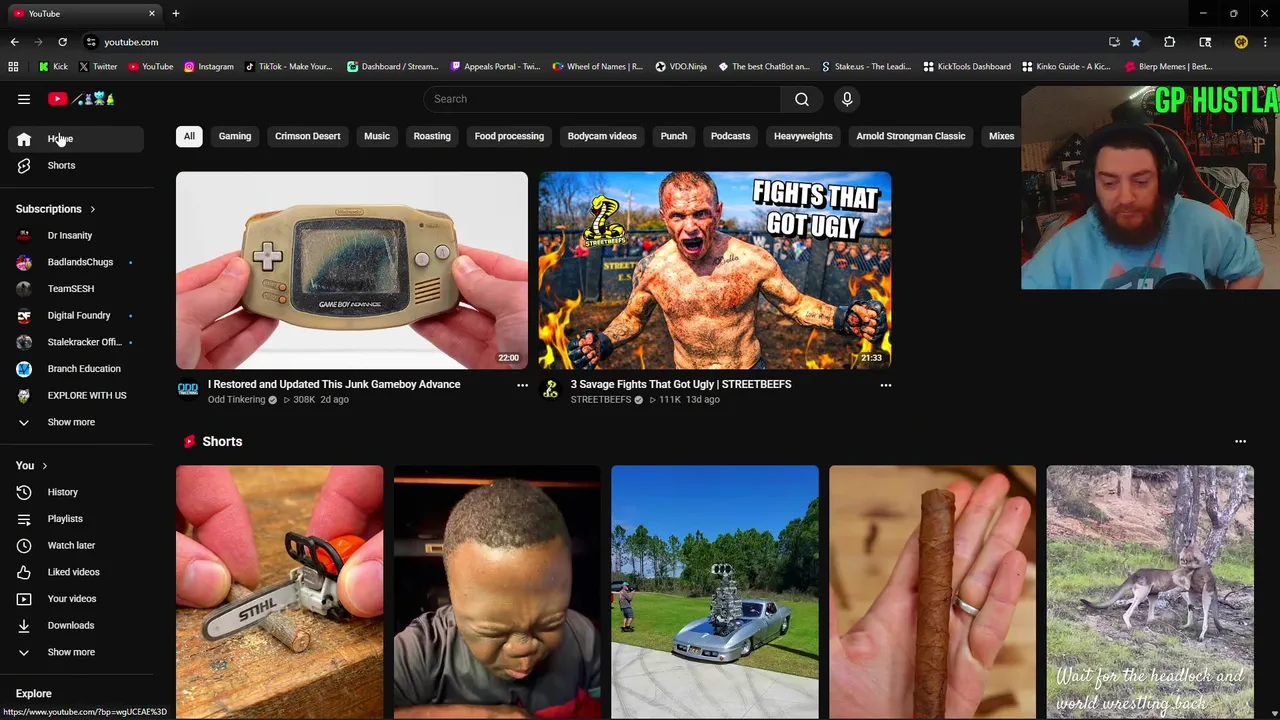Open Chrome profile avatar

(1241, 42)
